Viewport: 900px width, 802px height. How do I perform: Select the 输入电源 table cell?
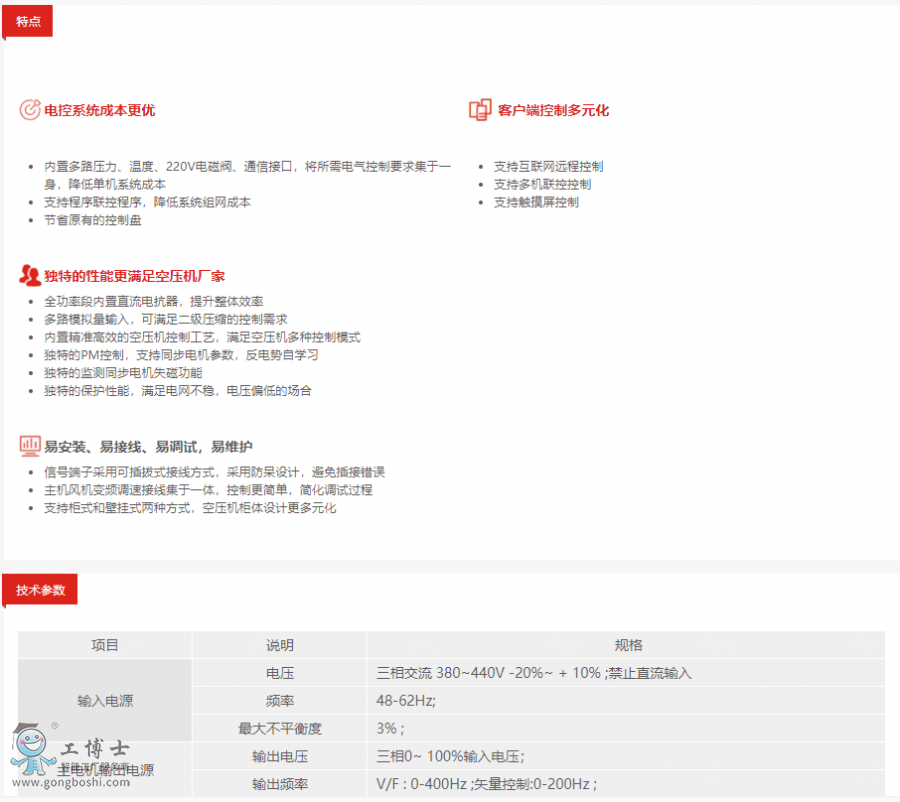click(105, 701)
